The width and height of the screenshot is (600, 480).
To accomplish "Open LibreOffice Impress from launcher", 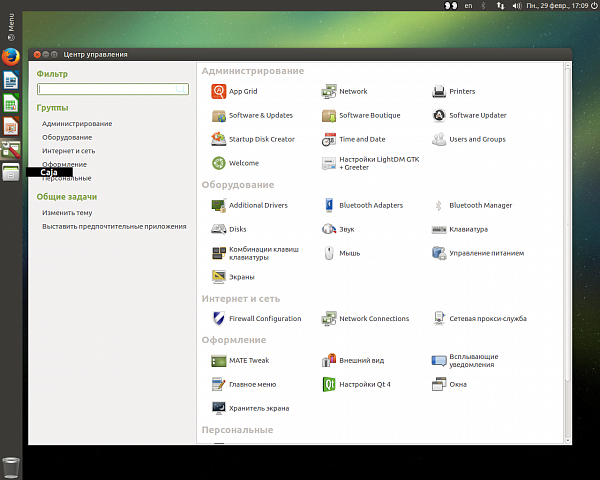I will (x=11, y=126).
